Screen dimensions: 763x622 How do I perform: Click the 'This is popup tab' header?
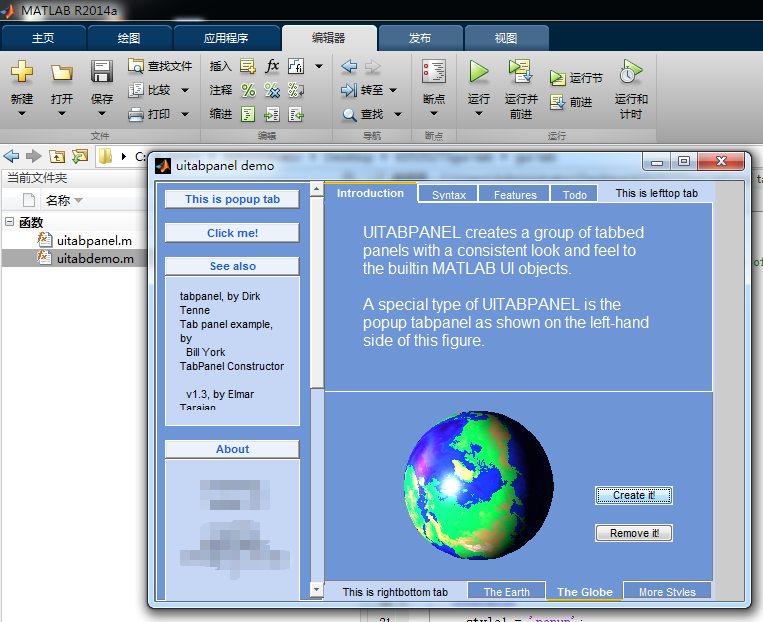click(x=232, y=199)
